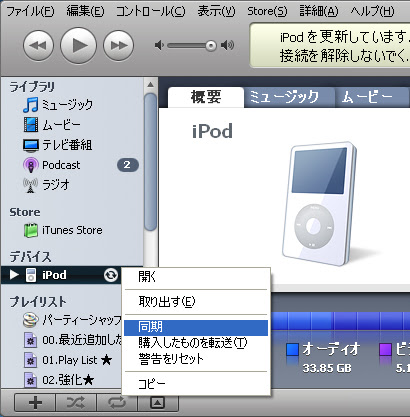Choose 開く in the context menu
The image size is (410, 417).
[196, 277]
